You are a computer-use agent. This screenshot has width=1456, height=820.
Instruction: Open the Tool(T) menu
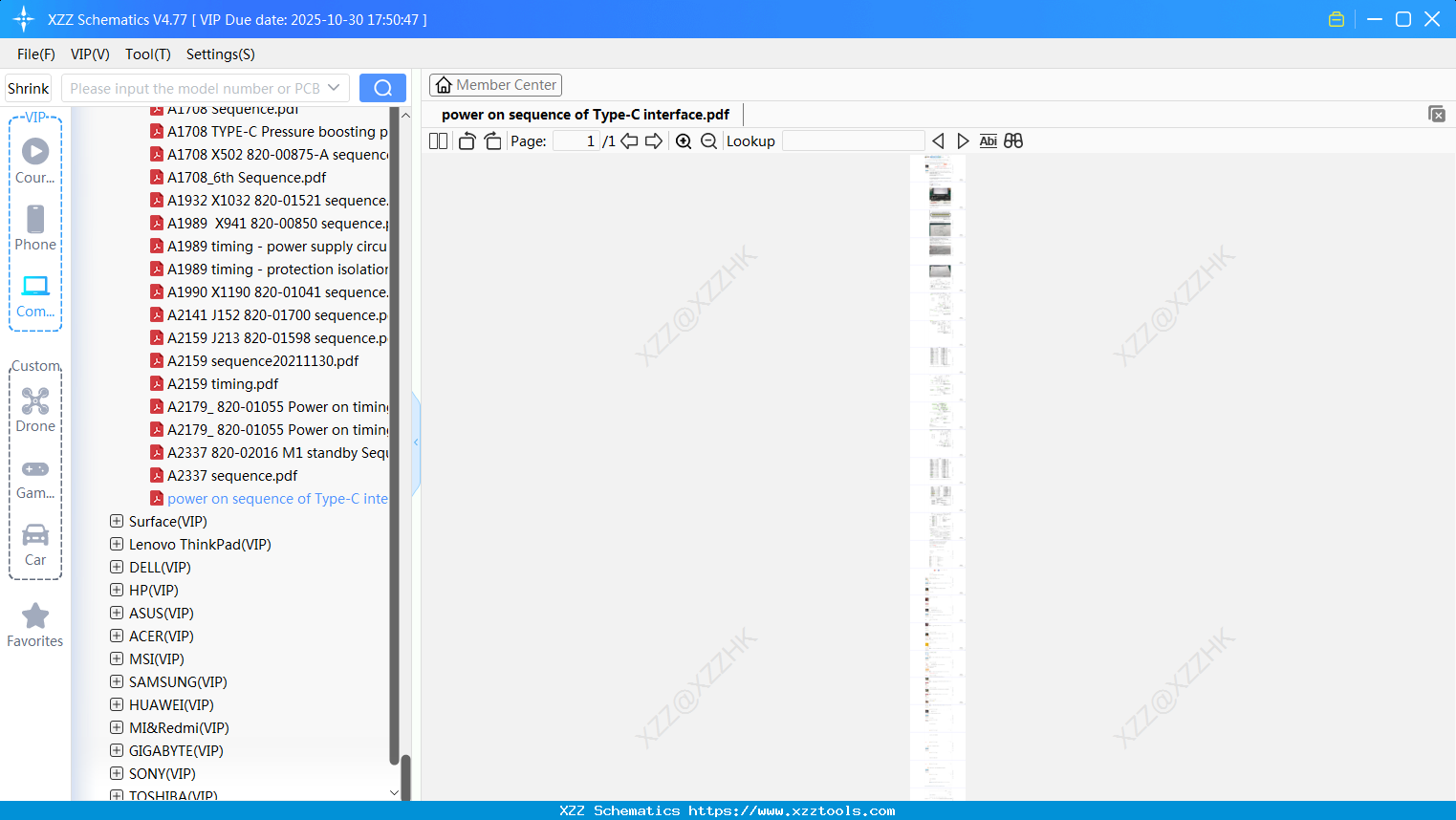pos(148,54)
